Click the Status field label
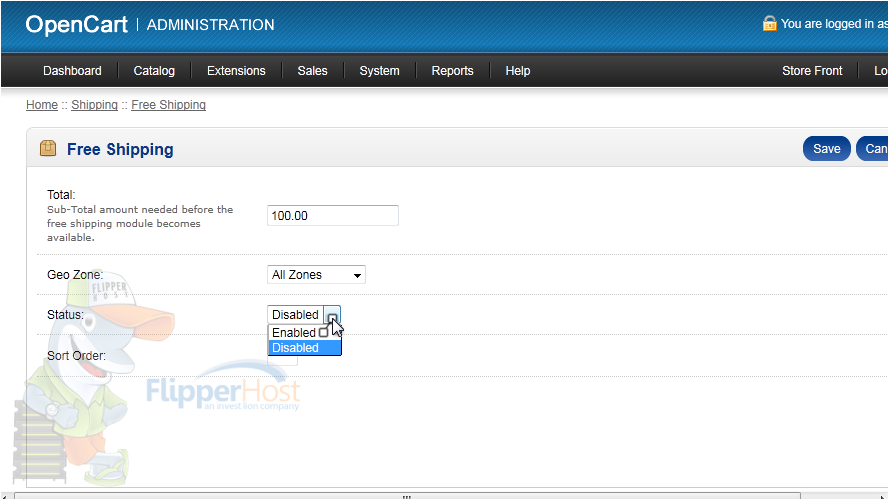 pos(65,315)
